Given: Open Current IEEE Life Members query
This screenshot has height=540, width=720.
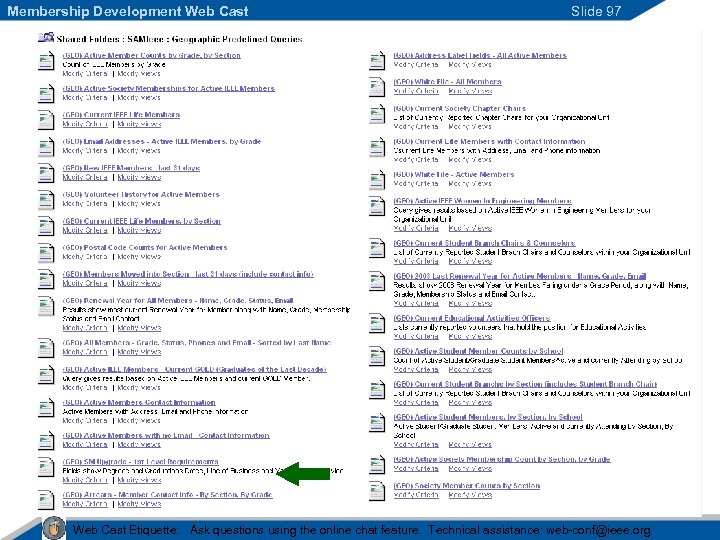Looking at the screenshot, I should coord(121,115).
